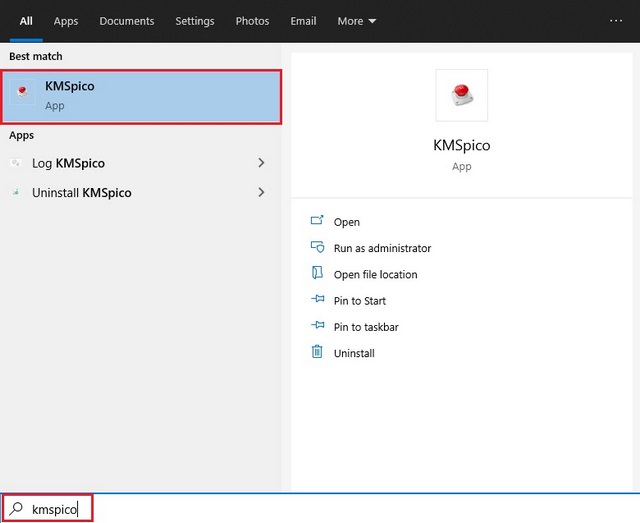This screenshot has height=523, width=640.
Task: Switch to the All tab
Action: click(x=26, y=21)
